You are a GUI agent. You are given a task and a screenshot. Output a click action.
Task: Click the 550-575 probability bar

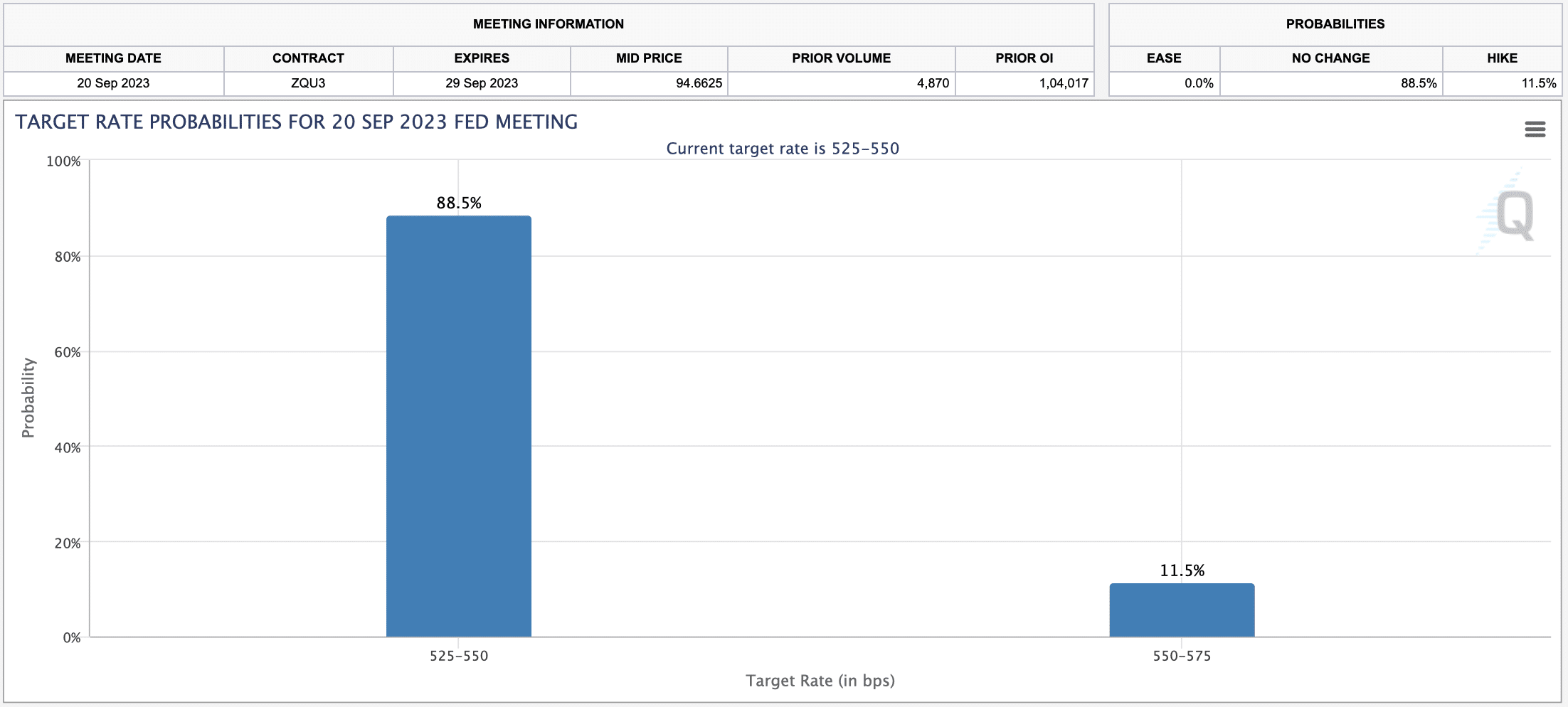[x=1182, y=610]
